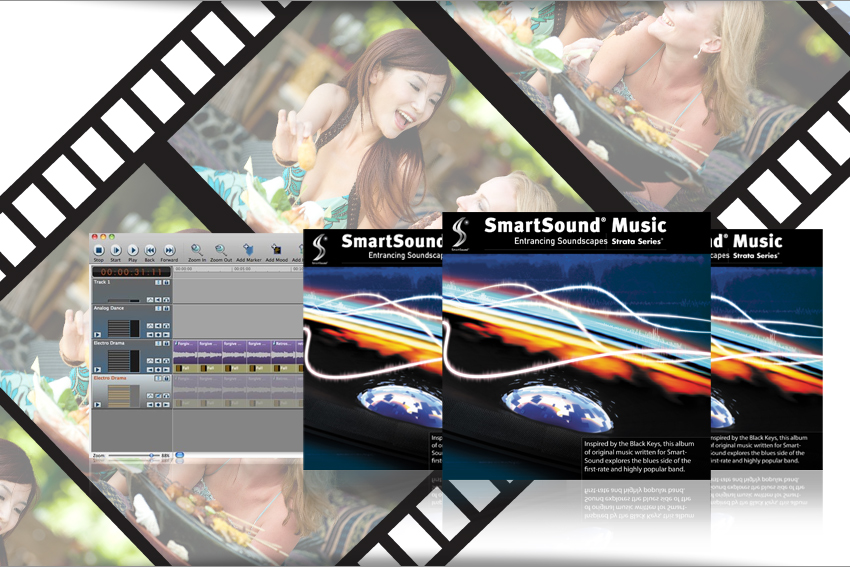Click center variation dot on red Electro Drama

(158, 404)
